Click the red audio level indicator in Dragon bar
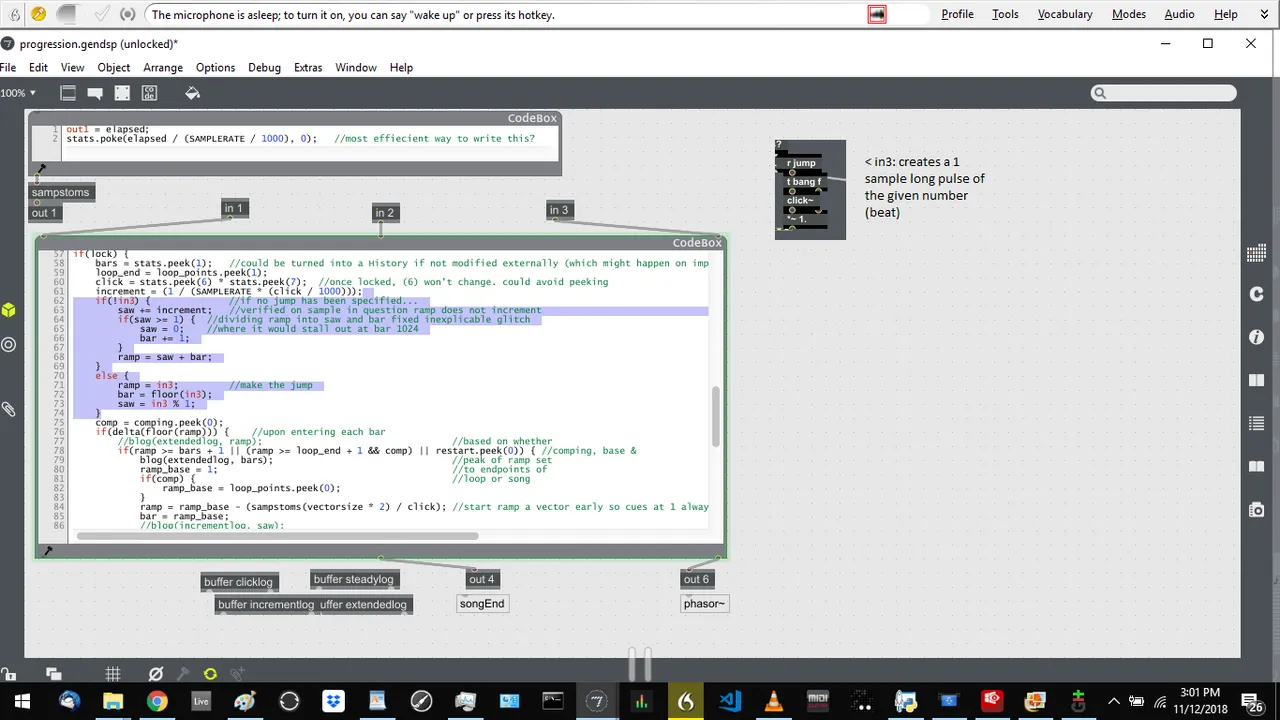Screen dimensions: 1280x720 877,14
